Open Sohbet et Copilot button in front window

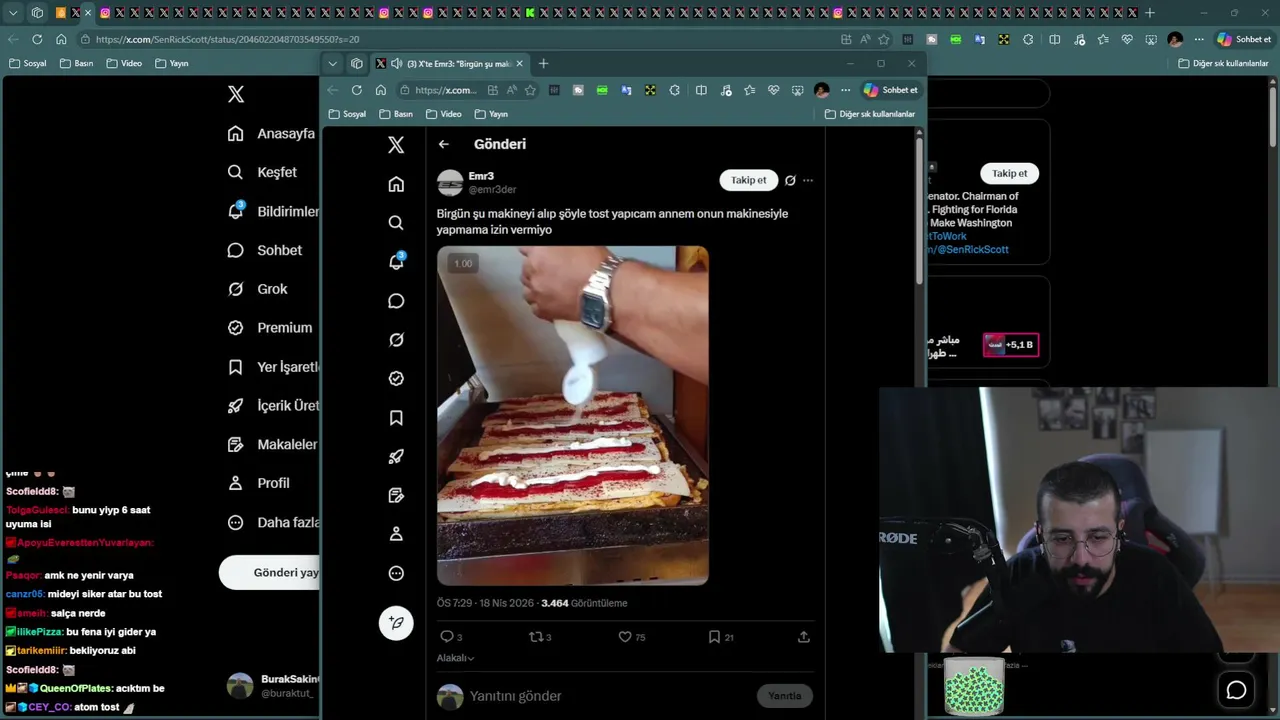891,90
